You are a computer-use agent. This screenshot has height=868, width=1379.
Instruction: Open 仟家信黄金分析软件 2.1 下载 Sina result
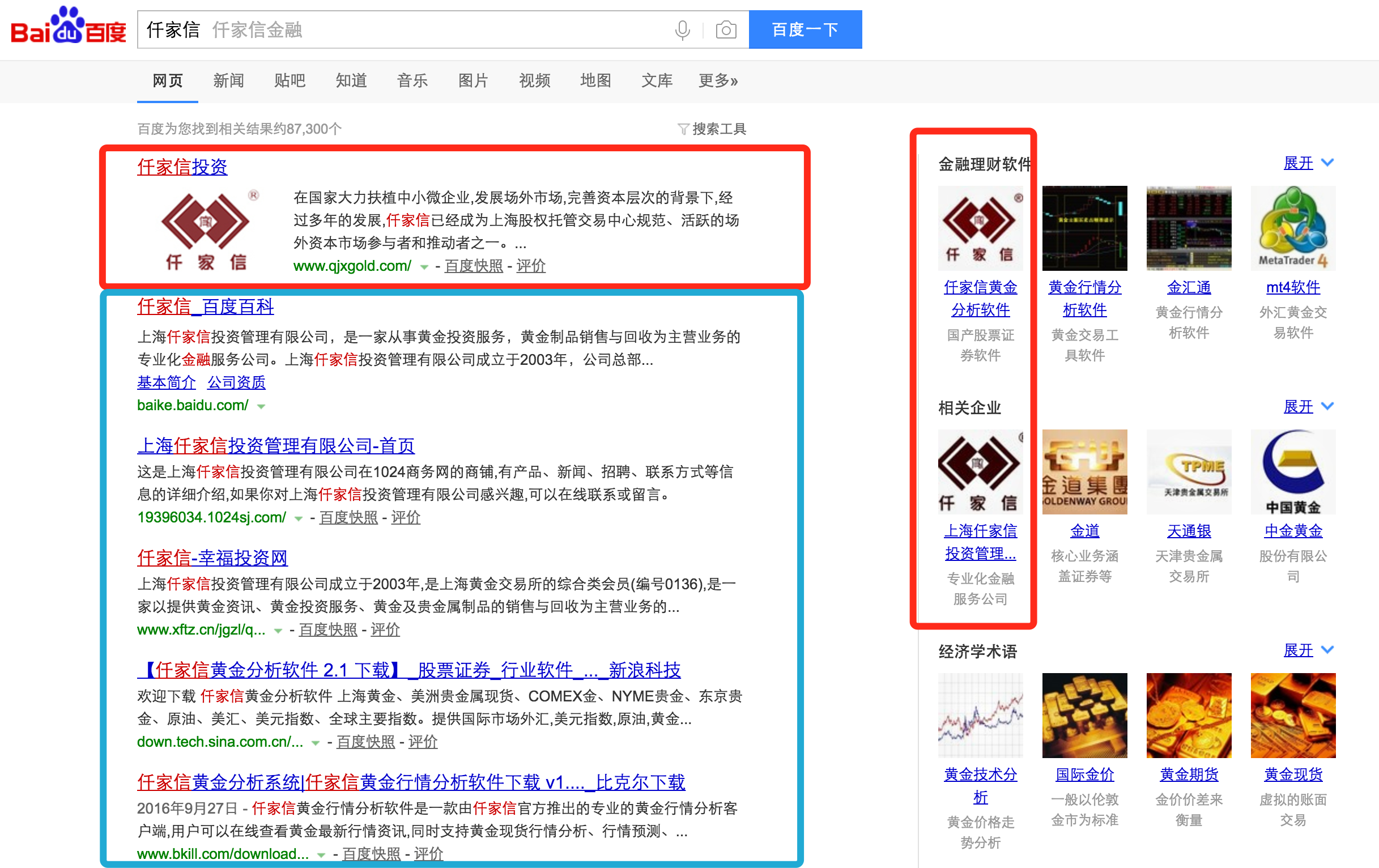[x=409, y=670]
